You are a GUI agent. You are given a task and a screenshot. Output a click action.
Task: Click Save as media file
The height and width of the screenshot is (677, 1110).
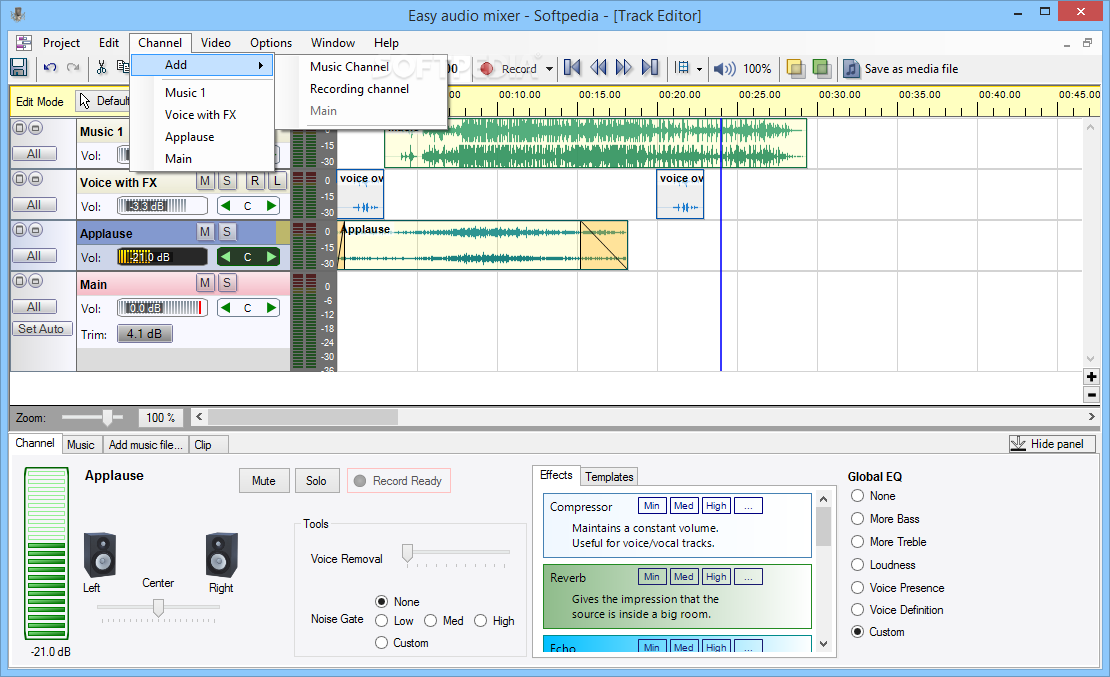tap(900, 69)
